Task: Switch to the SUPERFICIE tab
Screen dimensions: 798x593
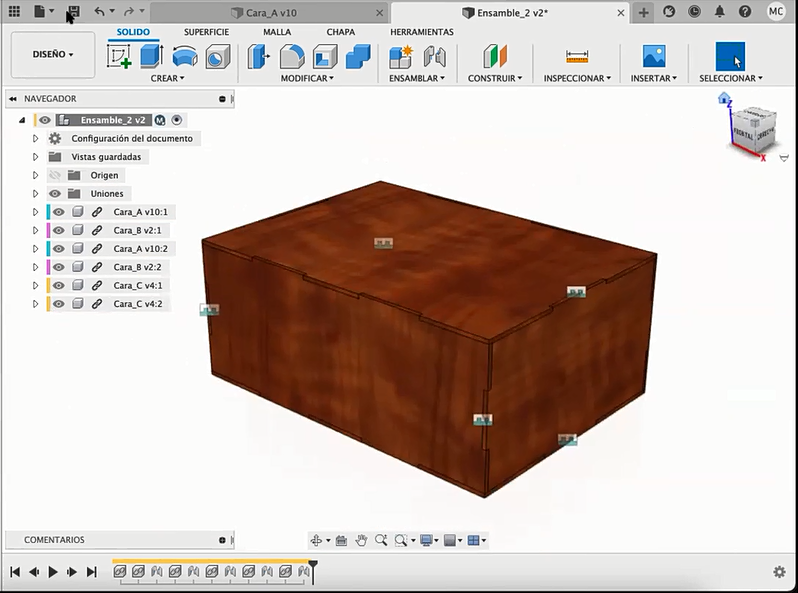Action: point(206,32)
